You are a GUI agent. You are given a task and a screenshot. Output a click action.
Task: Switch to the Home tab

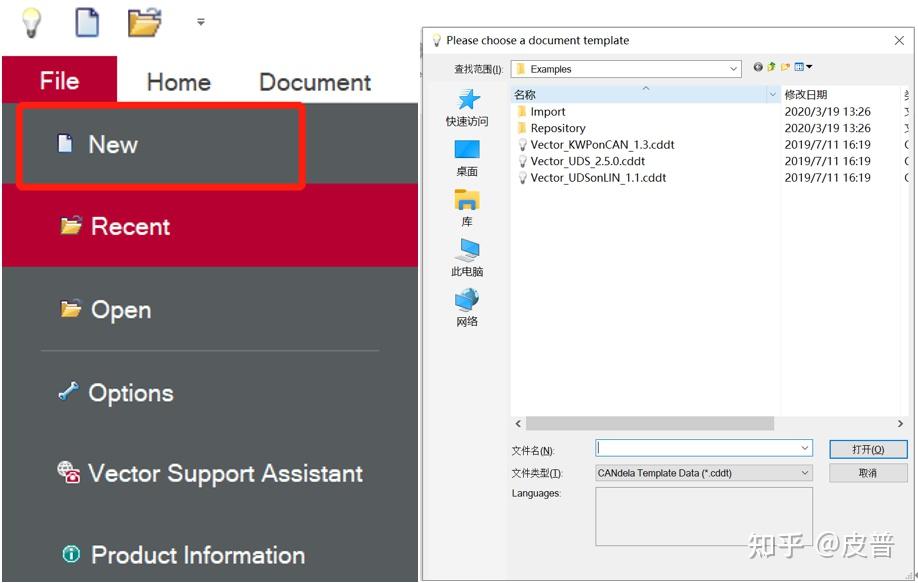pos(179,82)
